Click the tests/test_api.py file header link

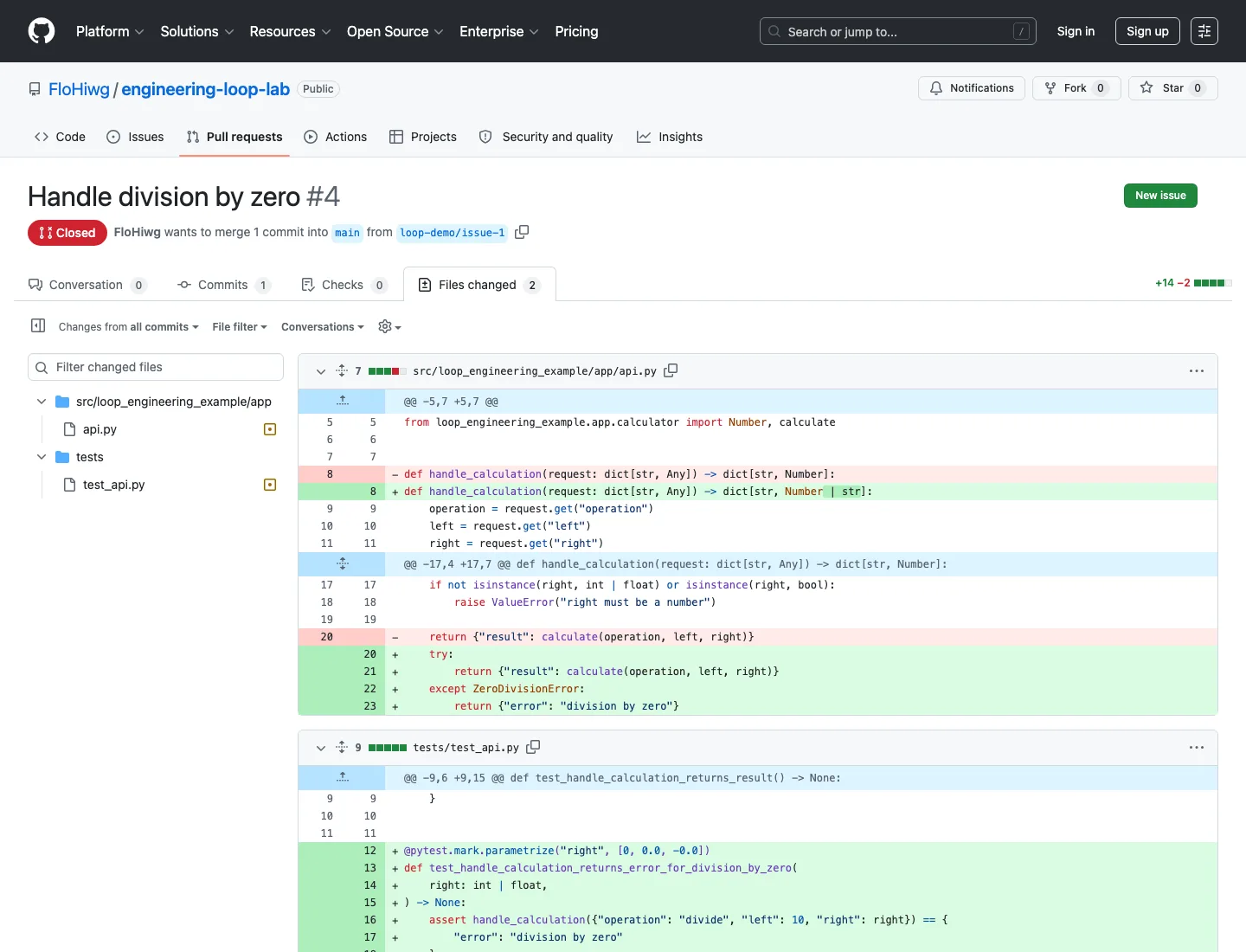466,748
